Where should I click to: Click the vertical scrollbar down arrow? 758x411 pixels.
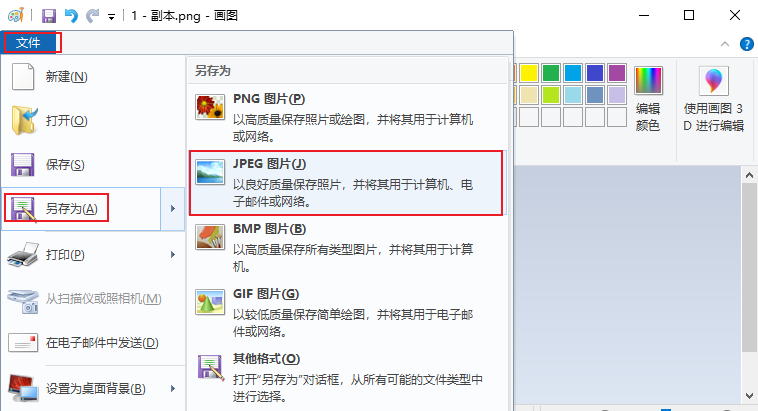(749, 396)
